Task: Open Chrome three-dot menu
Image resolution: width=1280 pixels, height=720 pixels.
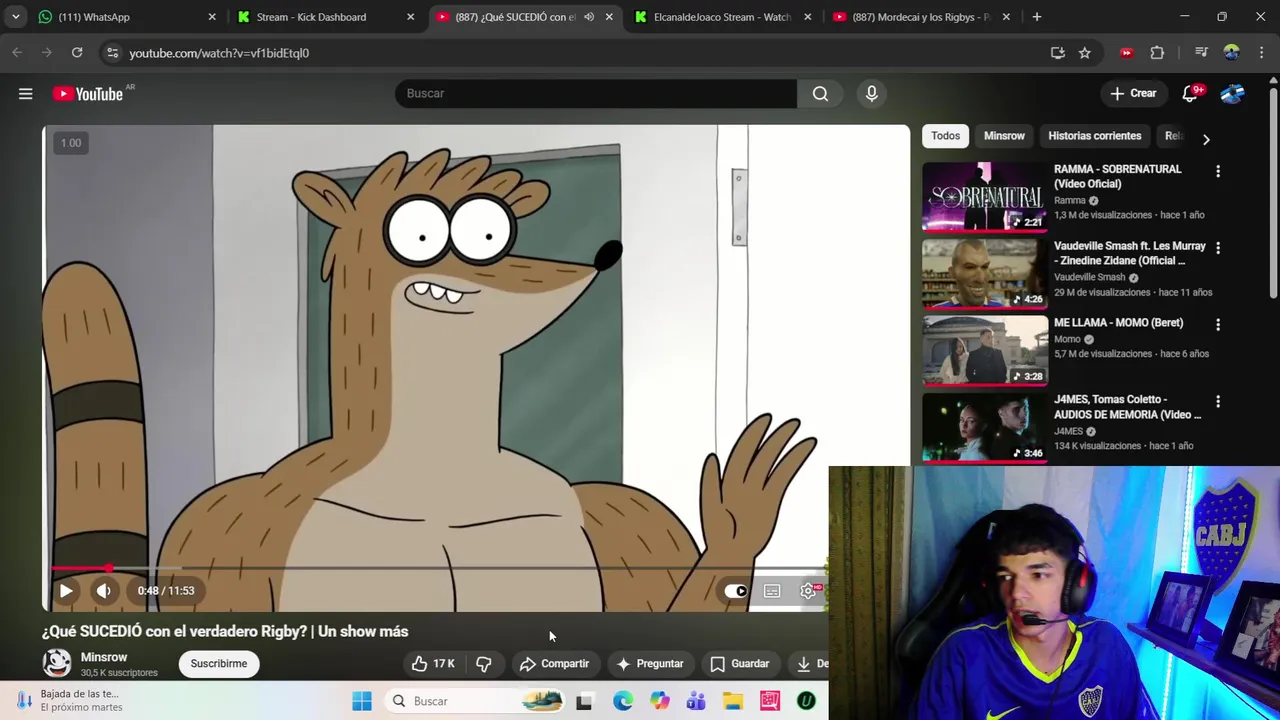Action: pos(1261,53)
